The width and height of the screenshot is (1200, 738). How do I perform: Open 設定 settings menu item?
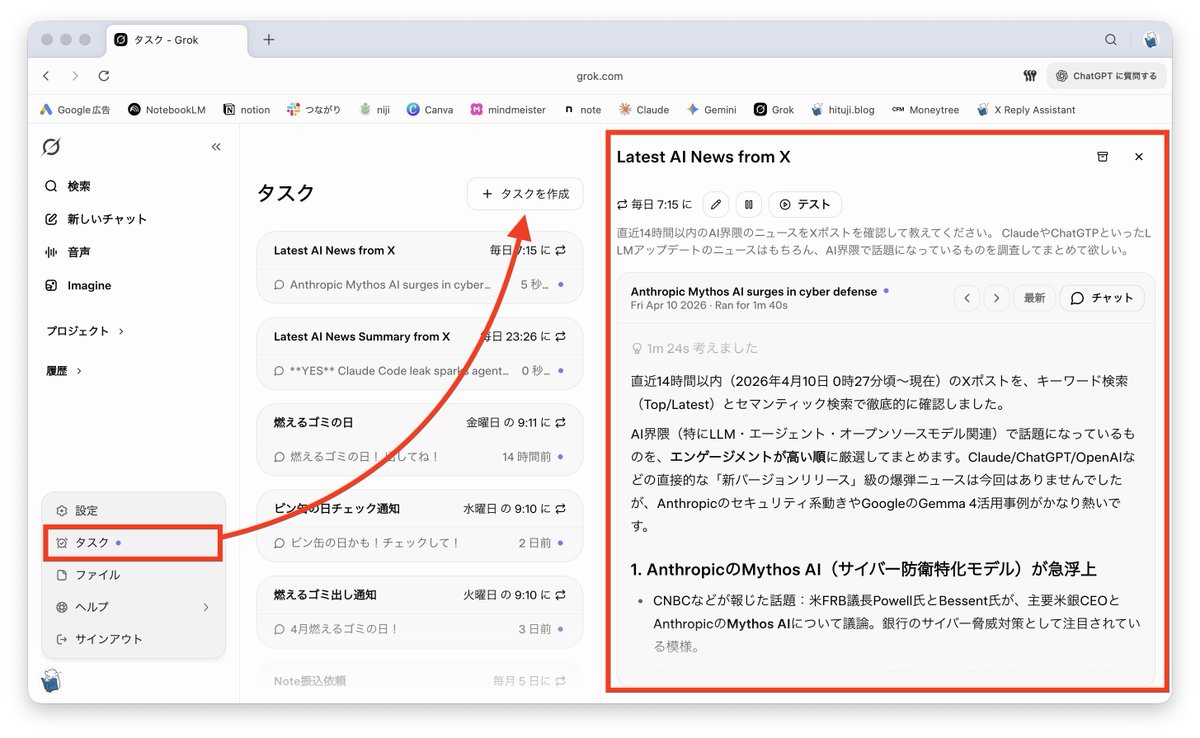(x=133, y=510)
